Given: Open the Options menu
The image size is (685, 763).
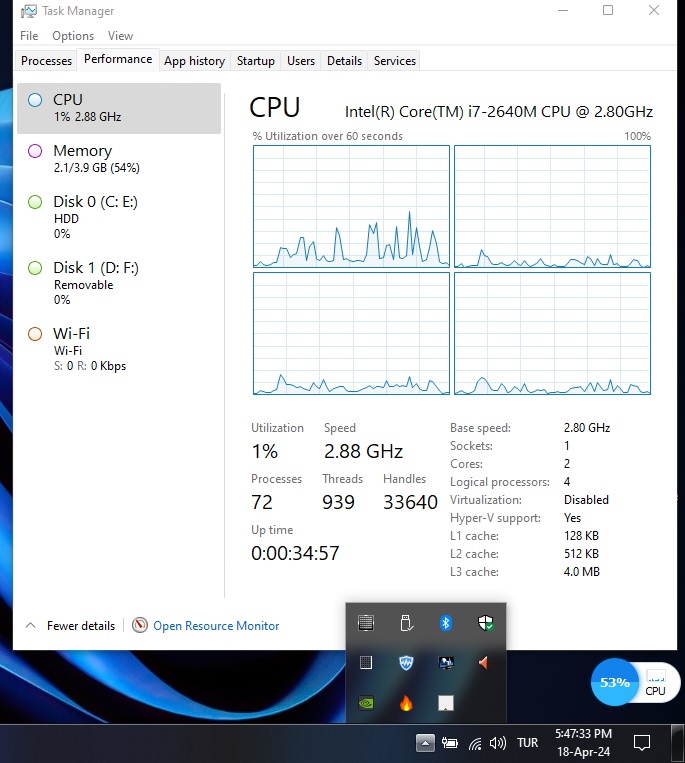Looking at the screenshot, I should (73, 36).
